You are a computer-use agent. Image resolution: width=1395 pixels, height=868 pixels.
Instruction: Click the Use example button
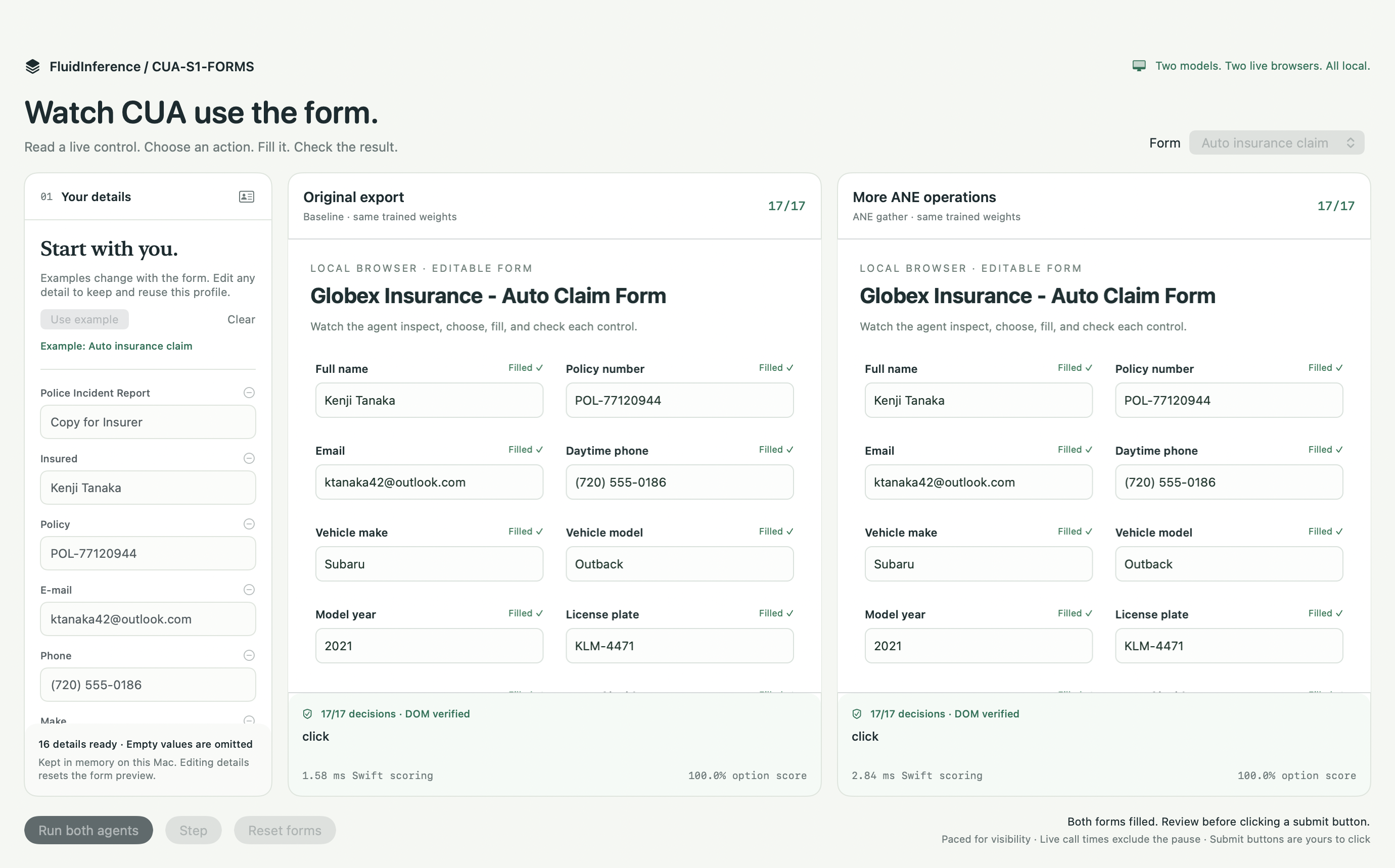click(84, 319)
